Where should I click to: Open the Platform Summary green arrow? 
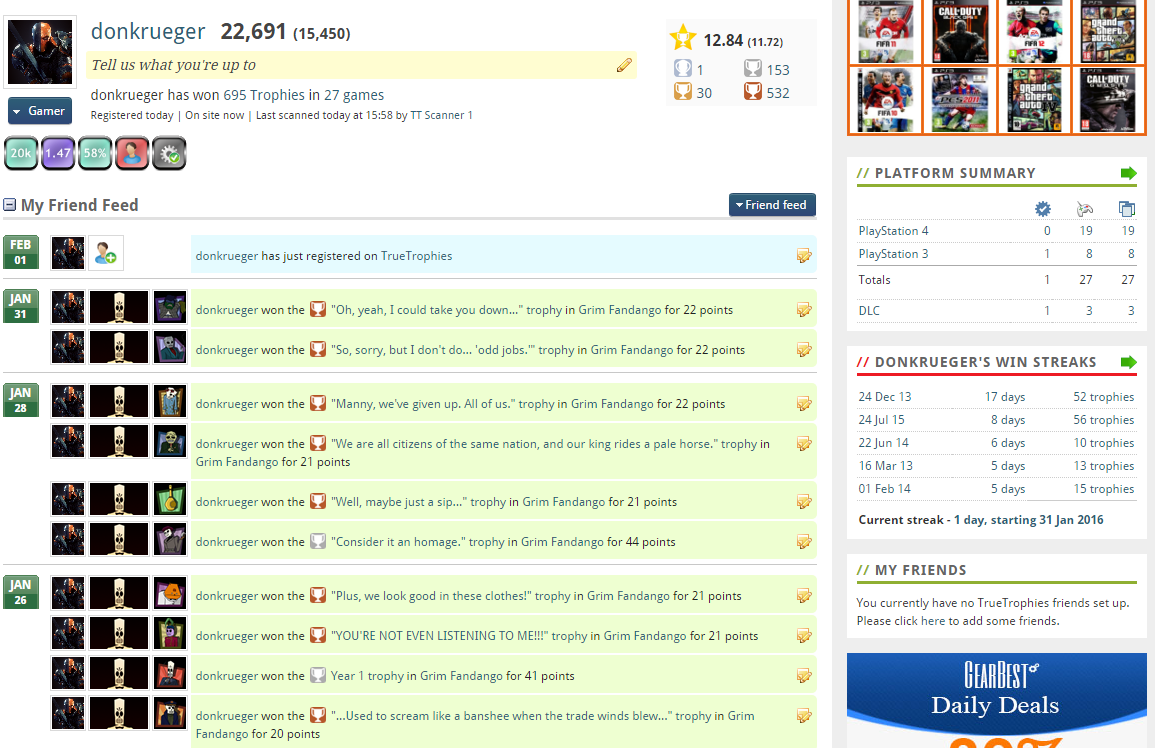click(1128, 173)
